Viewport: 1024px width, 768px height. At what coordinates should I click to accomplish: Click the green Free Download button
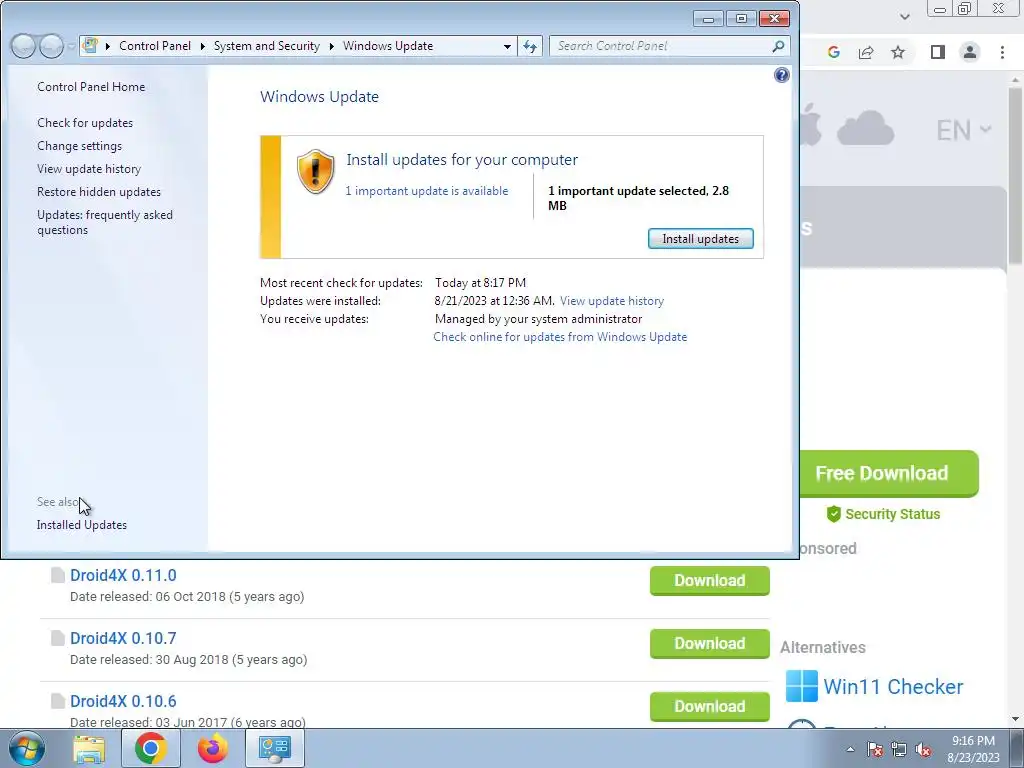point(889,473)
